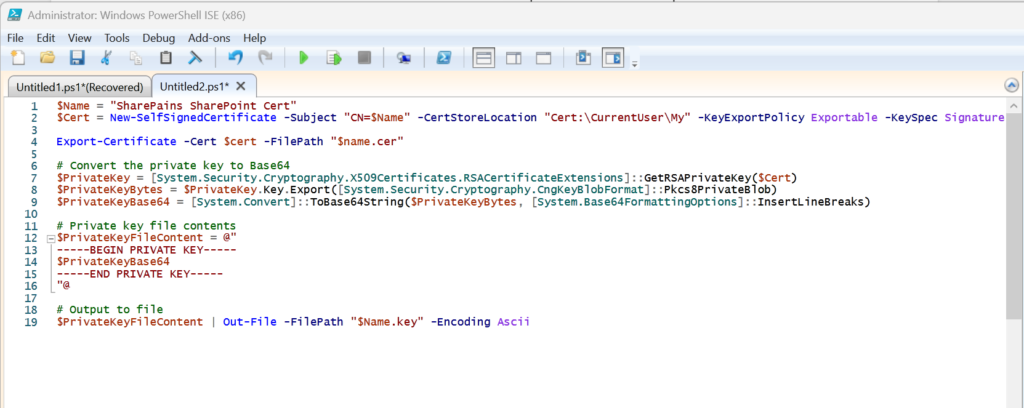Open the Help menu
This screenshot has height=408, width=1024.
pyautogui.click(x=254, y=38)
